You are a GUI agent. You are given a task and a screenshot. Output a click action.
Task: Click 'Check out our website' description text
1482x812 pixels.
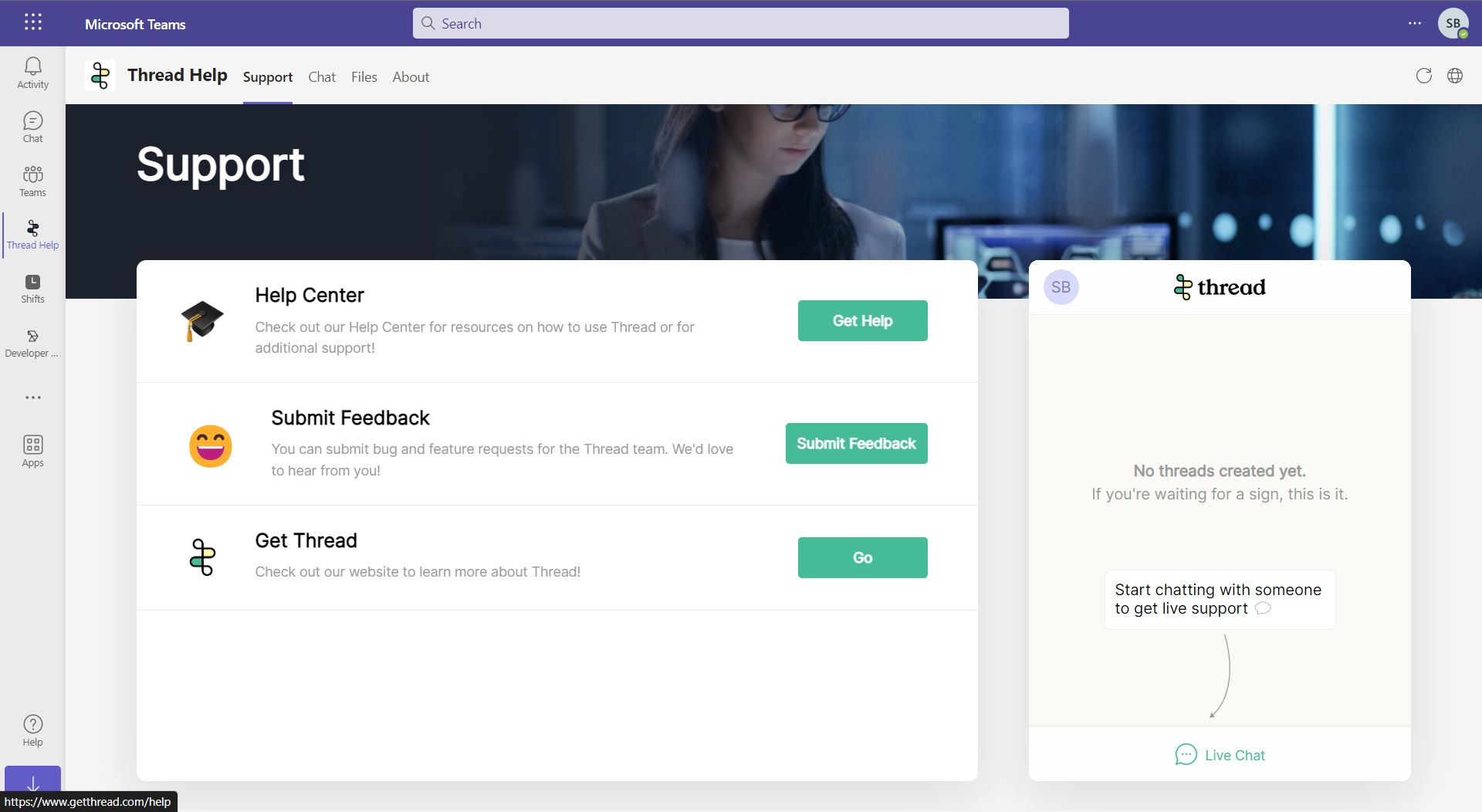click(x=418, y=572)
